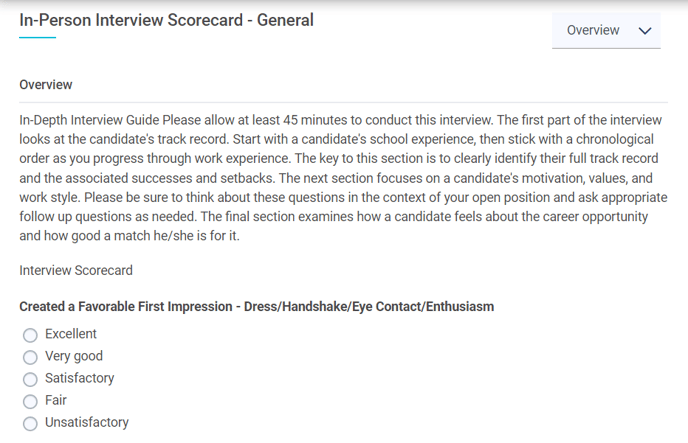Select the Excellent radio button
The height and width of the screenshot is (443, 688).
pyautogui.click(x=30, y=335)
